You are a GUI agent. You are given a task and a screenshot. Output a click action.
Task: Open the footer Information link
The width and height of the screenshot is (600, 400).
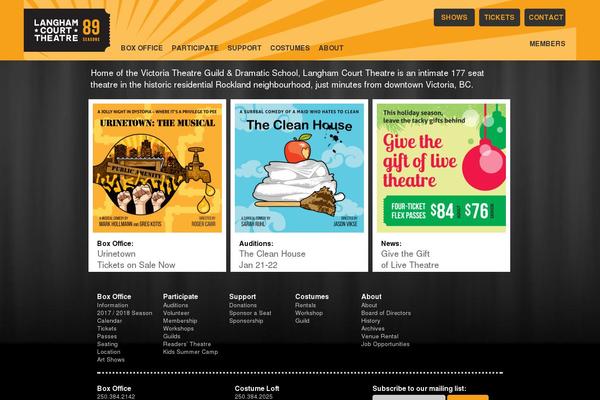[x=112, y=305]
